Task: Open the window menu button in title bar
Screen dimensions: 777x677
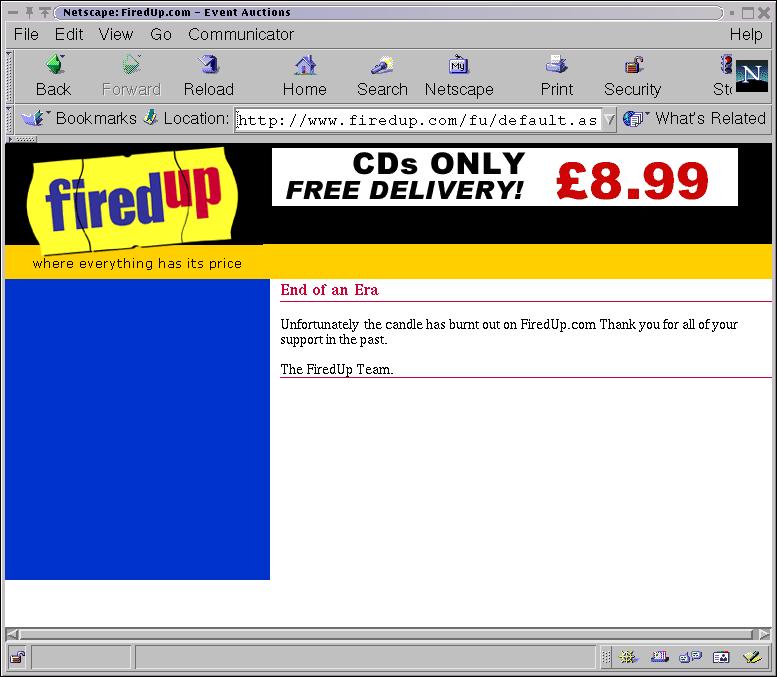Action: pyautogui.click(x=13, y=12)
